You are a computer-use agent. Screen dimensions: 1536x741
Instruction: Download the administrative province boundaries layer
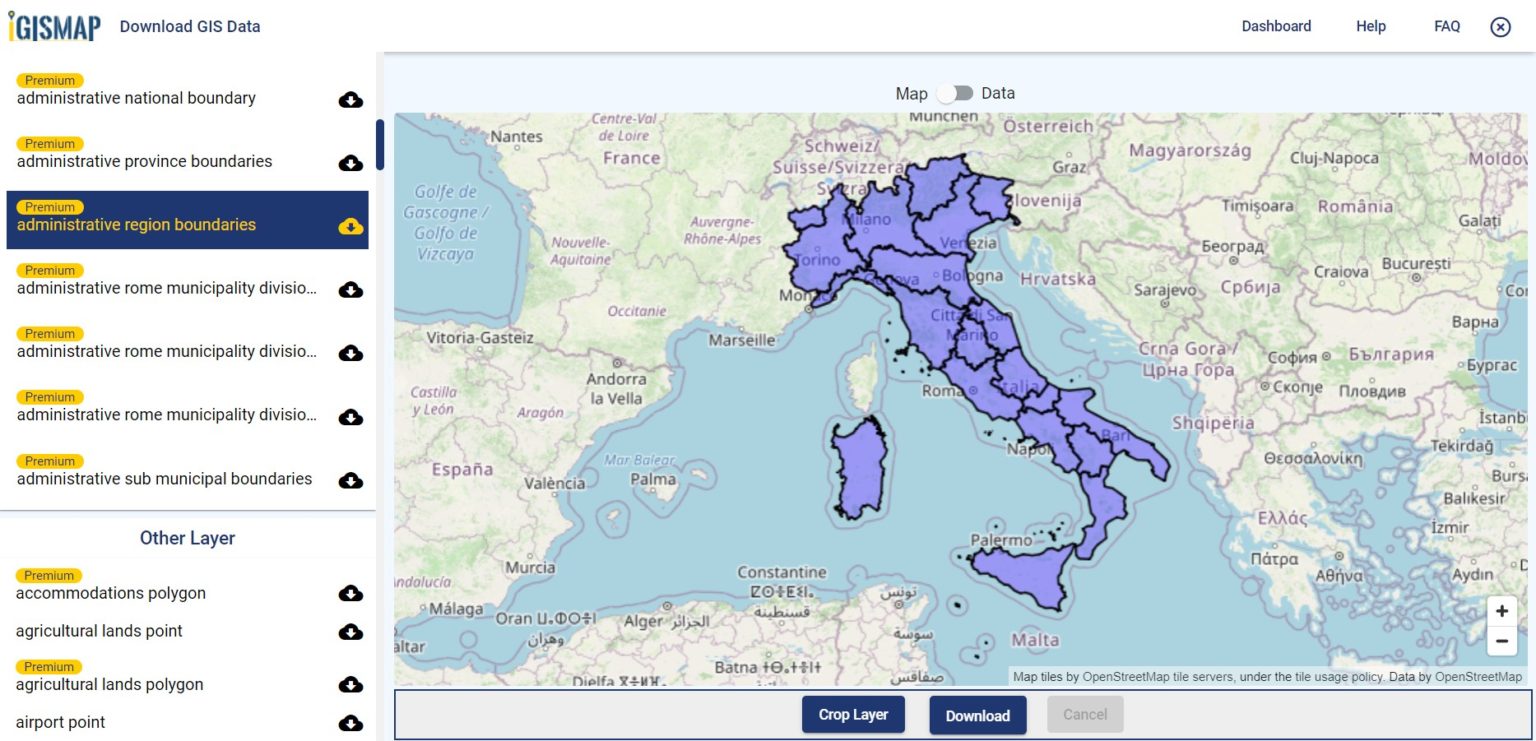351,161
